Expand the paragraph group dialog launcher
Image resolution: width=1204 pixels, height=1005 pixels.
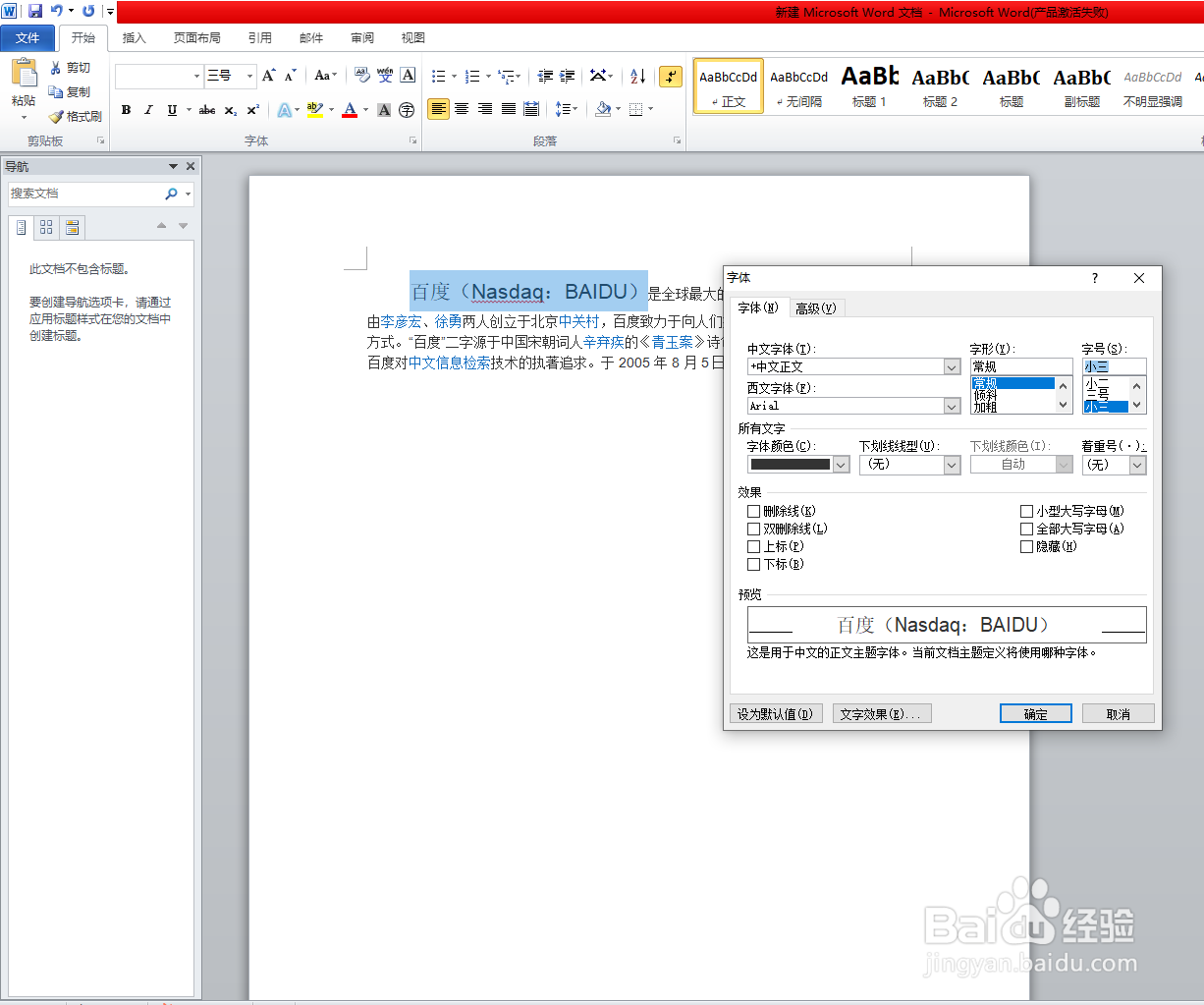[x=678, y=140]
